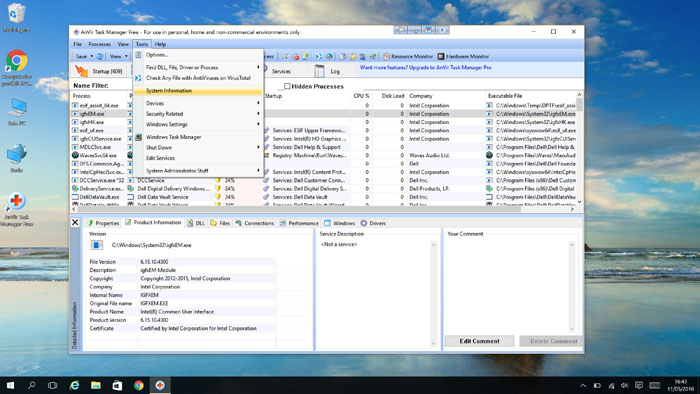Open the Action Center notifications icon
700x394 pixels.
[639, 386]
